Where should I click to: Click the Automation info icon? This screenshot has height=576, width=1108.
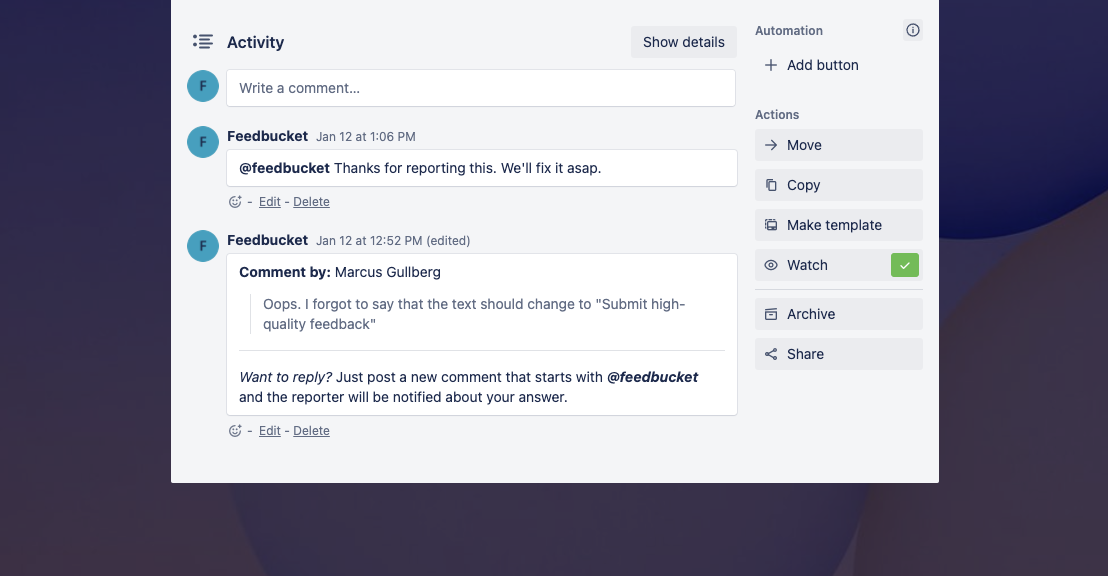(913, 30)
